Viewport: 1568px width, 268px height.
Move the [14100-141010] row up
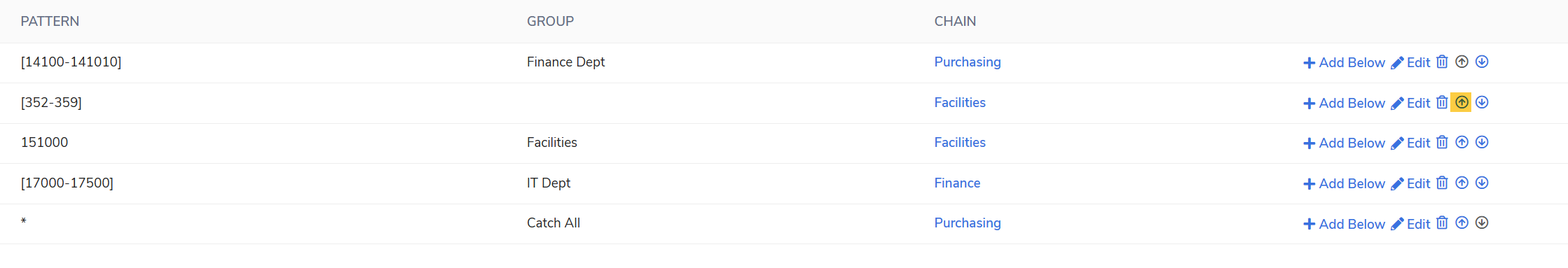click(1462, 62)
